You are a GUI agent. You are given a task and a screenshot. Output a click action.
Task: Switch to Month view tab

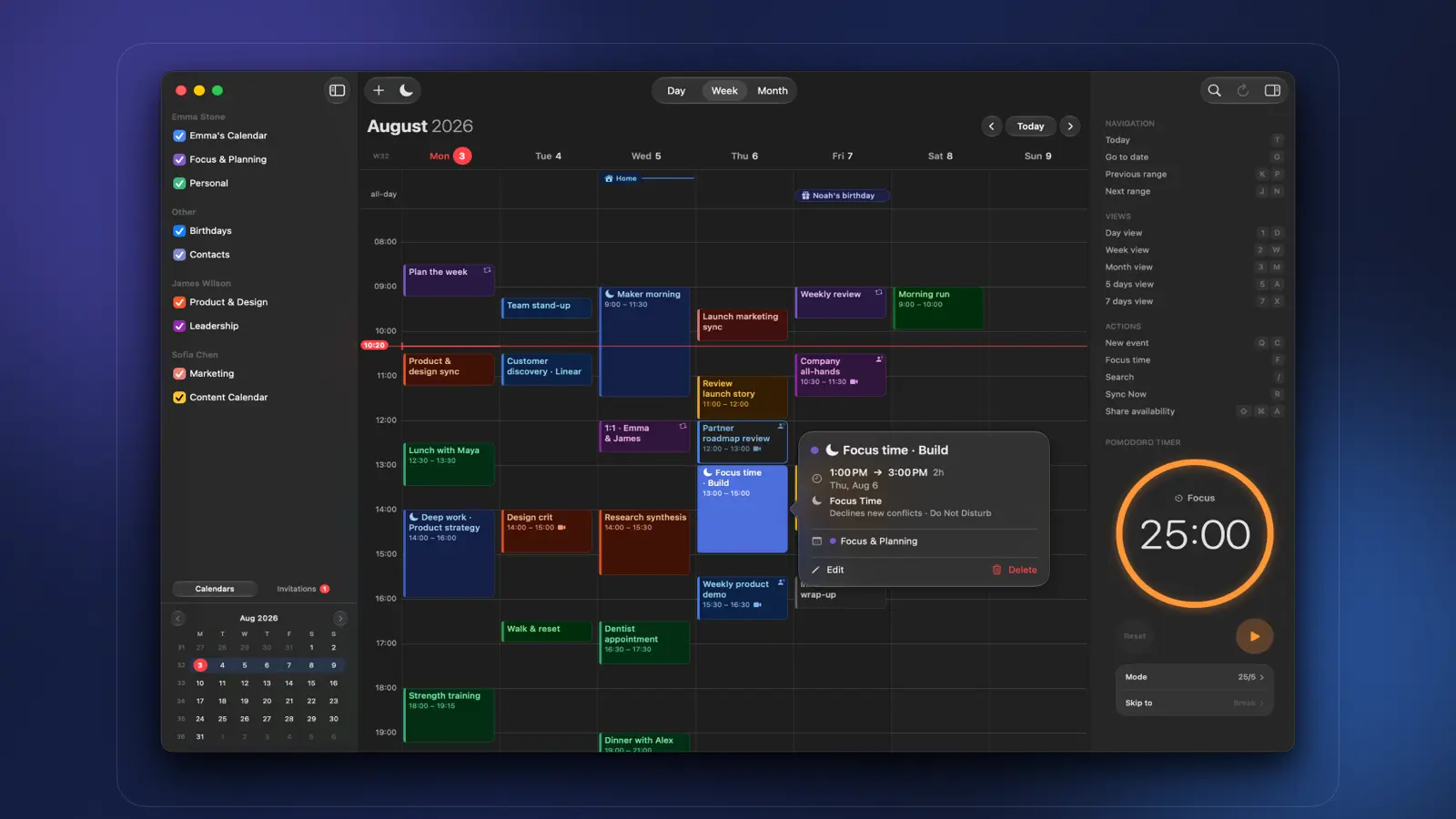(773, 91)
